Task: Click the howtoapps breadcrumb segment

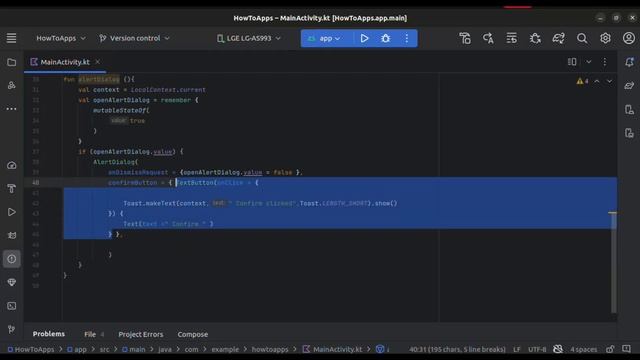Action: (270, 349)
